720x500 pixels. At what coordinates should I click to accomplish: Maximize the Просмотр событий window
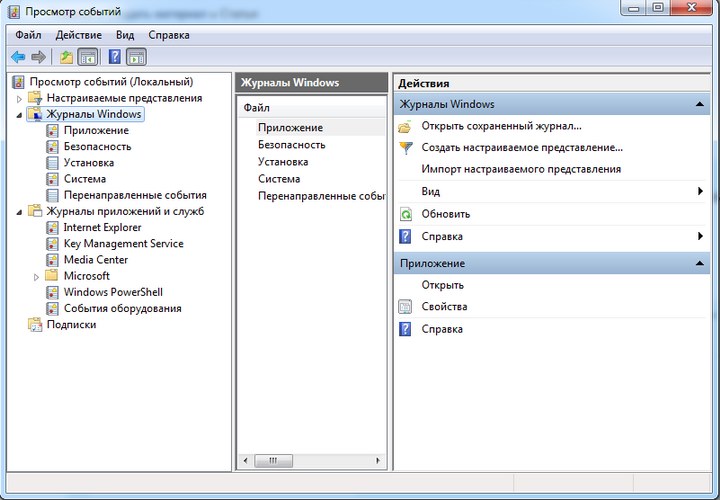(658, 7)
